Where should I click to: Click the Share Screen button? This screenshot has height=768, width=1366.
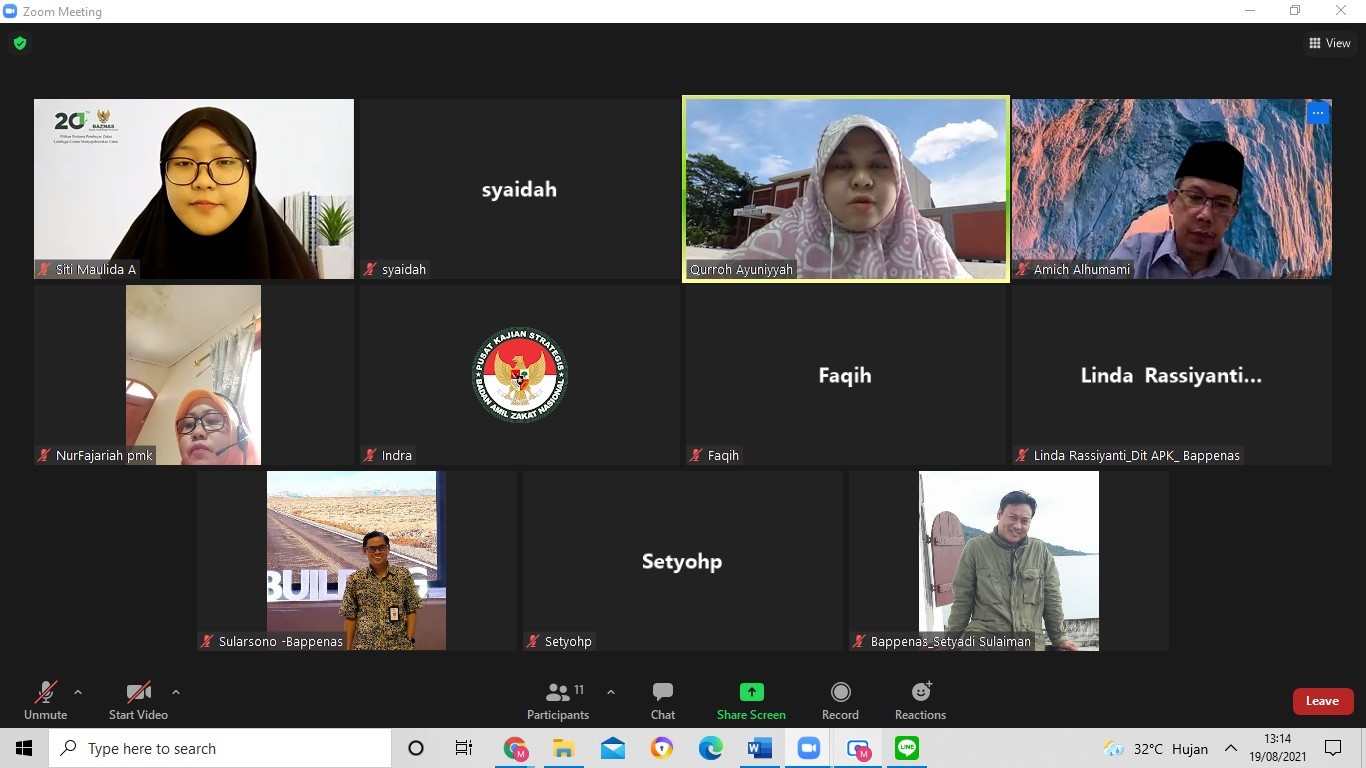pos(751,700)
